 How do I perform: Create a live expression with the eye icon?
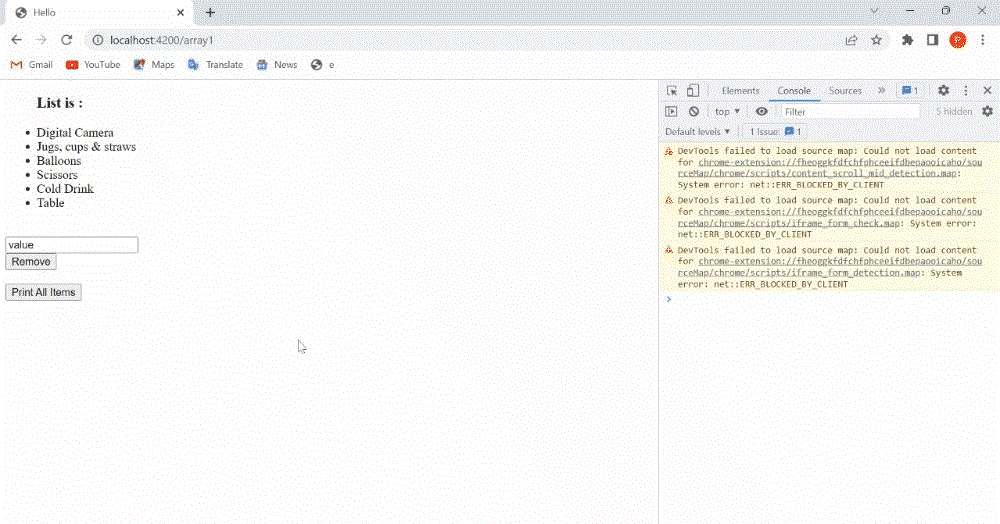(761, 112)
